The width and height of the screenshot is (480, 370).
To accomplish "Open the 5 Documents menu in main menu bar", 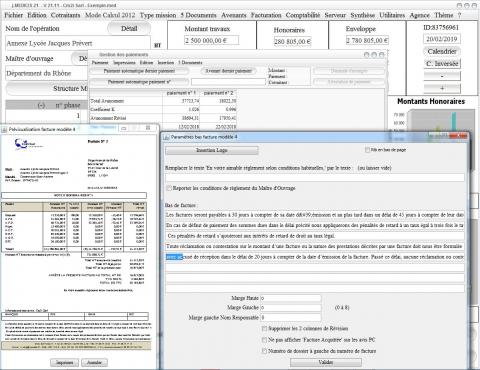I will pos(198,15).
